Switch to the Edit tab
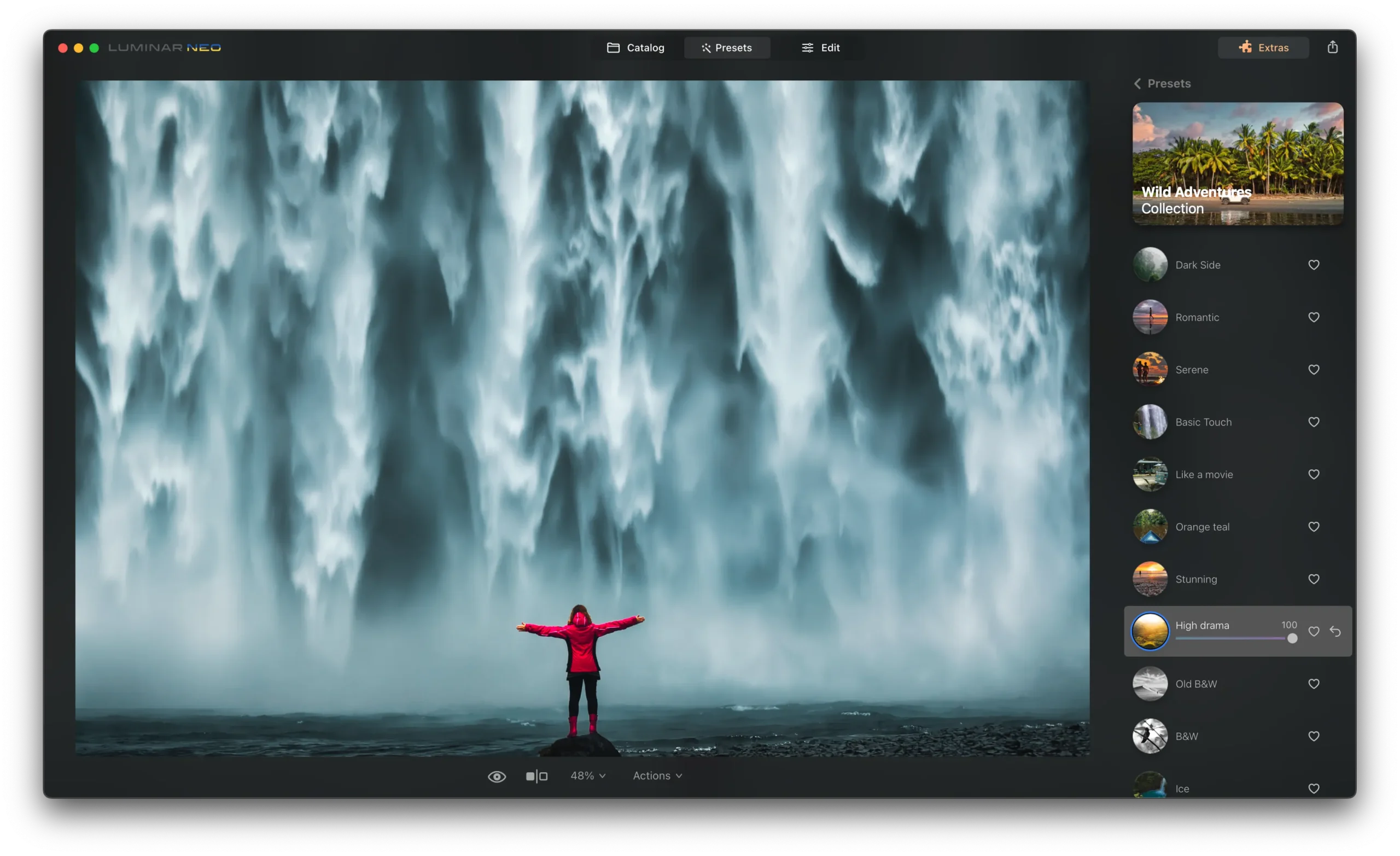This screenshot has width=1400, height=856. (x=820, y=48)
